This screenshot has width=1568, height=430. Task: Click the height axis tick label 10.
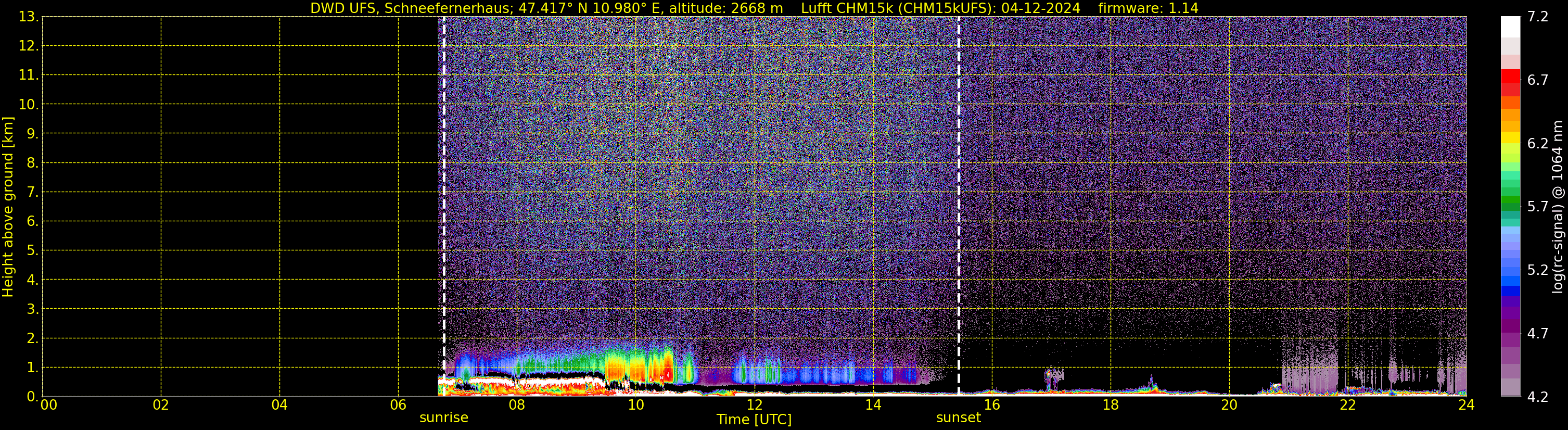point(28,104)
